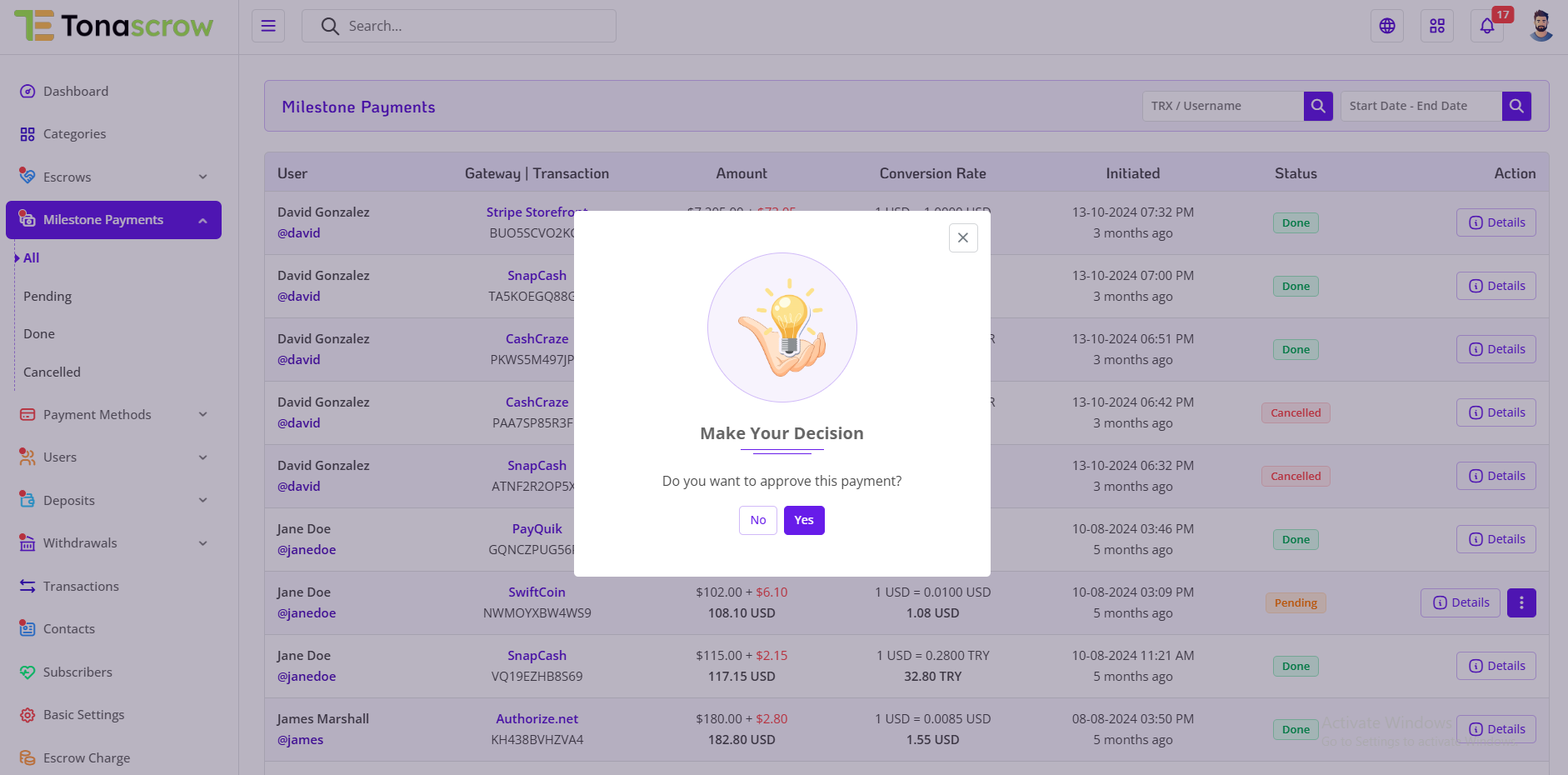The height and width of the screenshot is (775, 1568).
Task: Click the Start Date - End Date field
Action: (1421, 106)
